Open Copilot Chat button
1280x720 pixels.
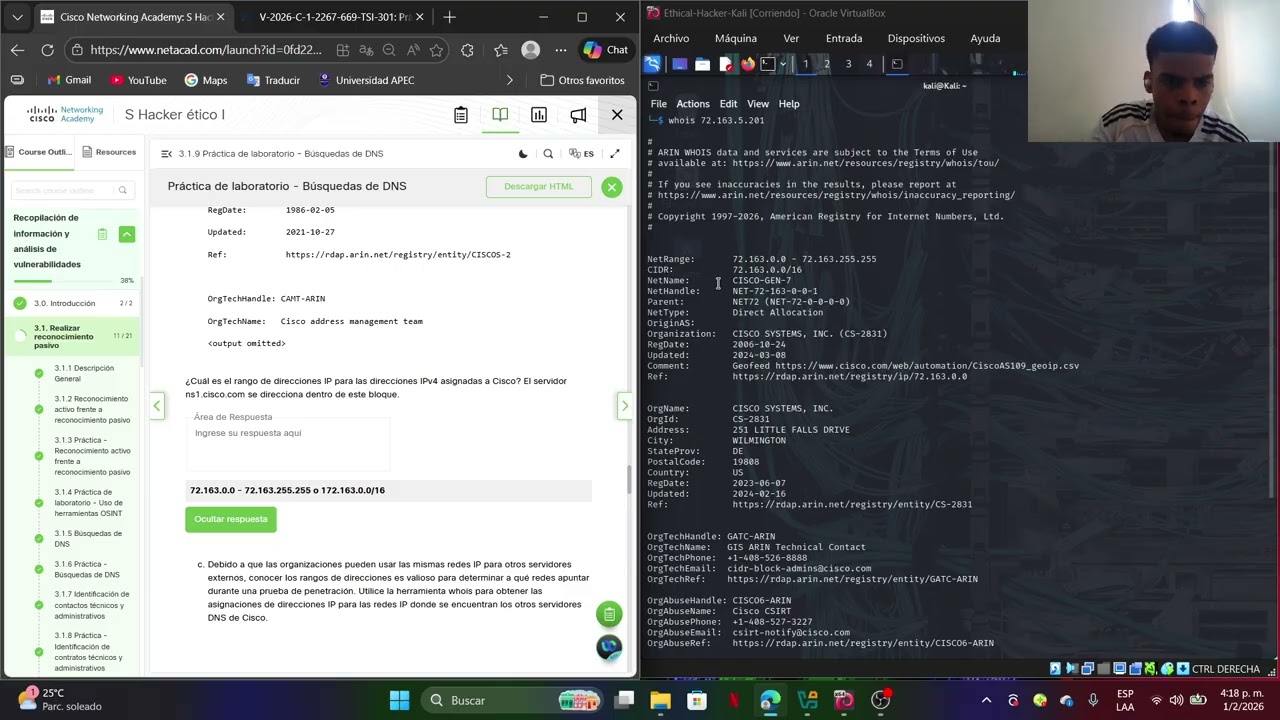[606, 50]
